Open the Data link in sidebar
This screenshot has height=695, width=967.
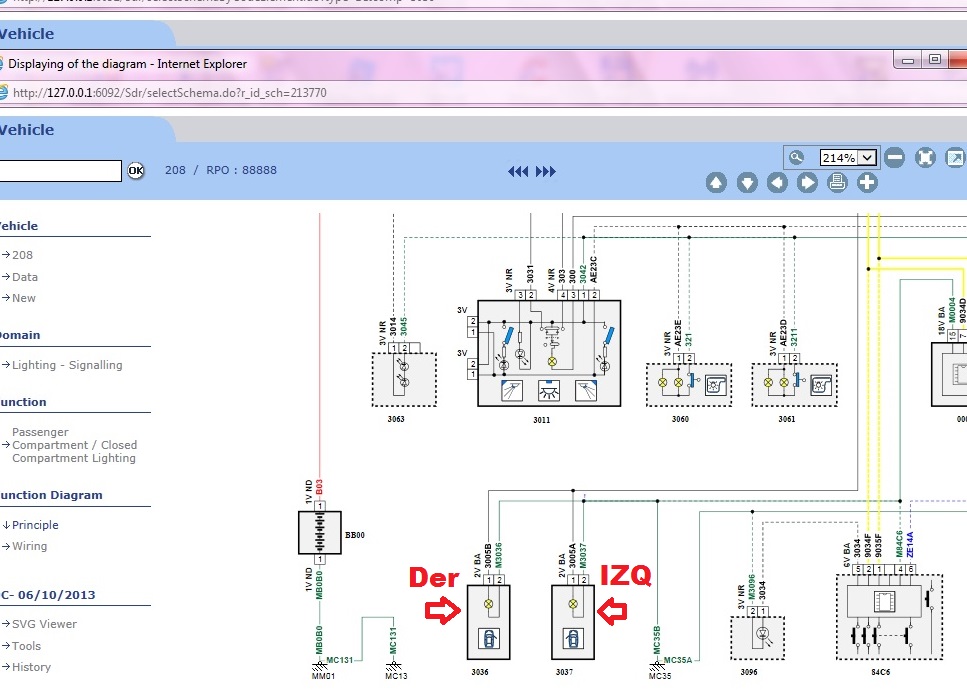(x=25, y=277)
